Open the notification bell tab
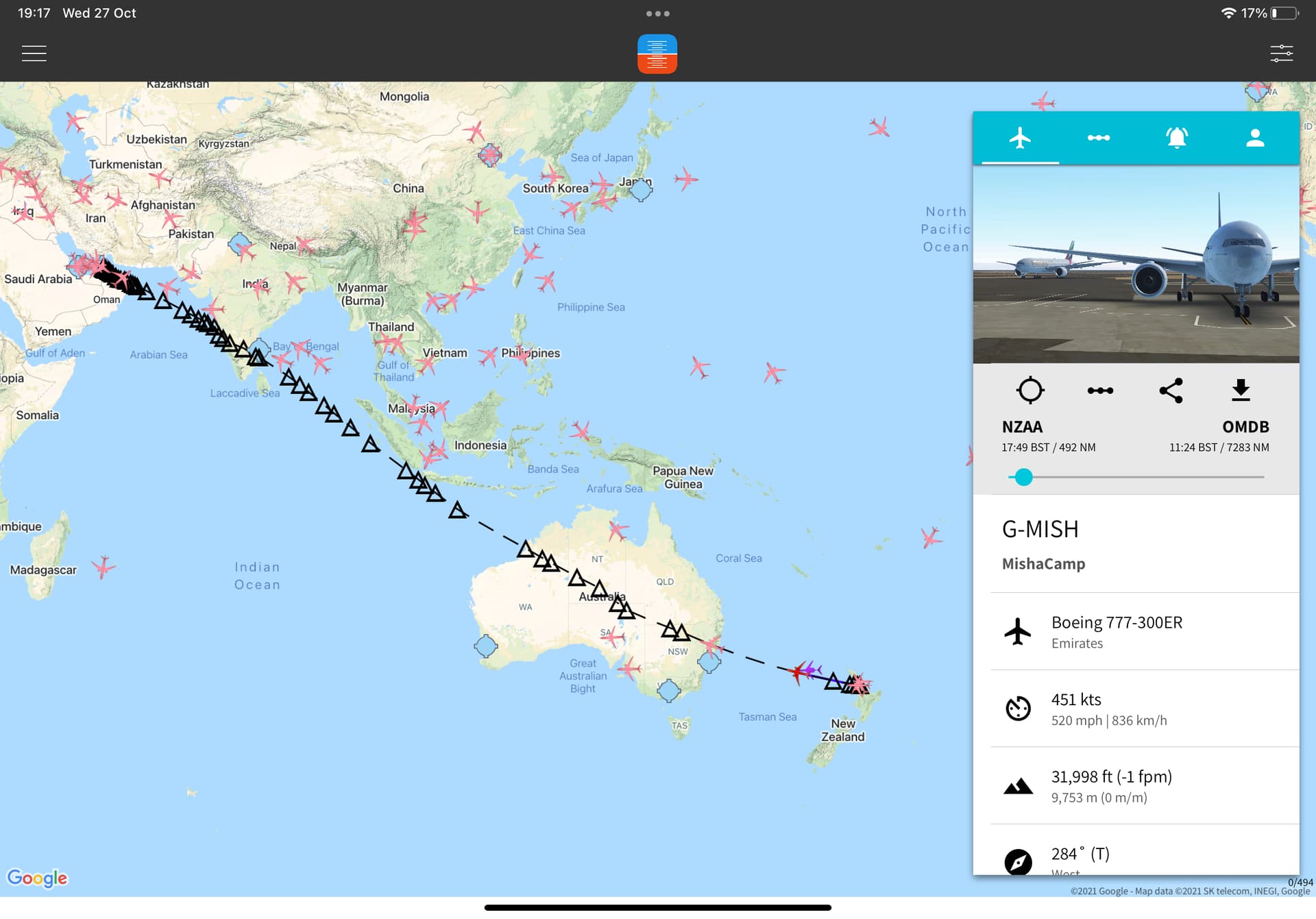Screen dimensions: 1316x919 [x=1176, y=138]
